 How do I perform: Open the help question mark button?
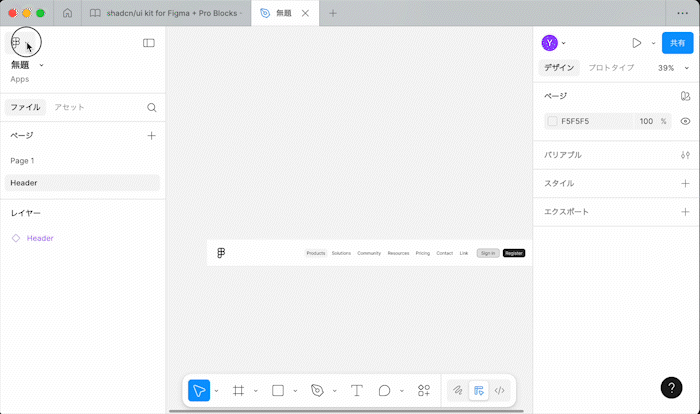coord(671,388)
